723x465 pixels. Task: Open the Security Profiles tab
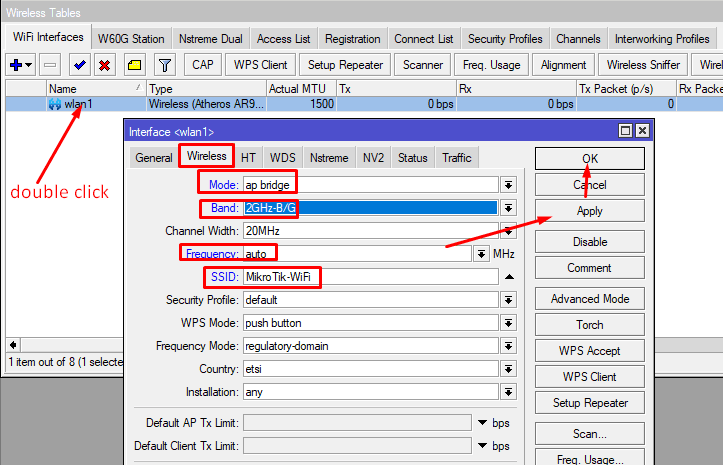[505, 39]
